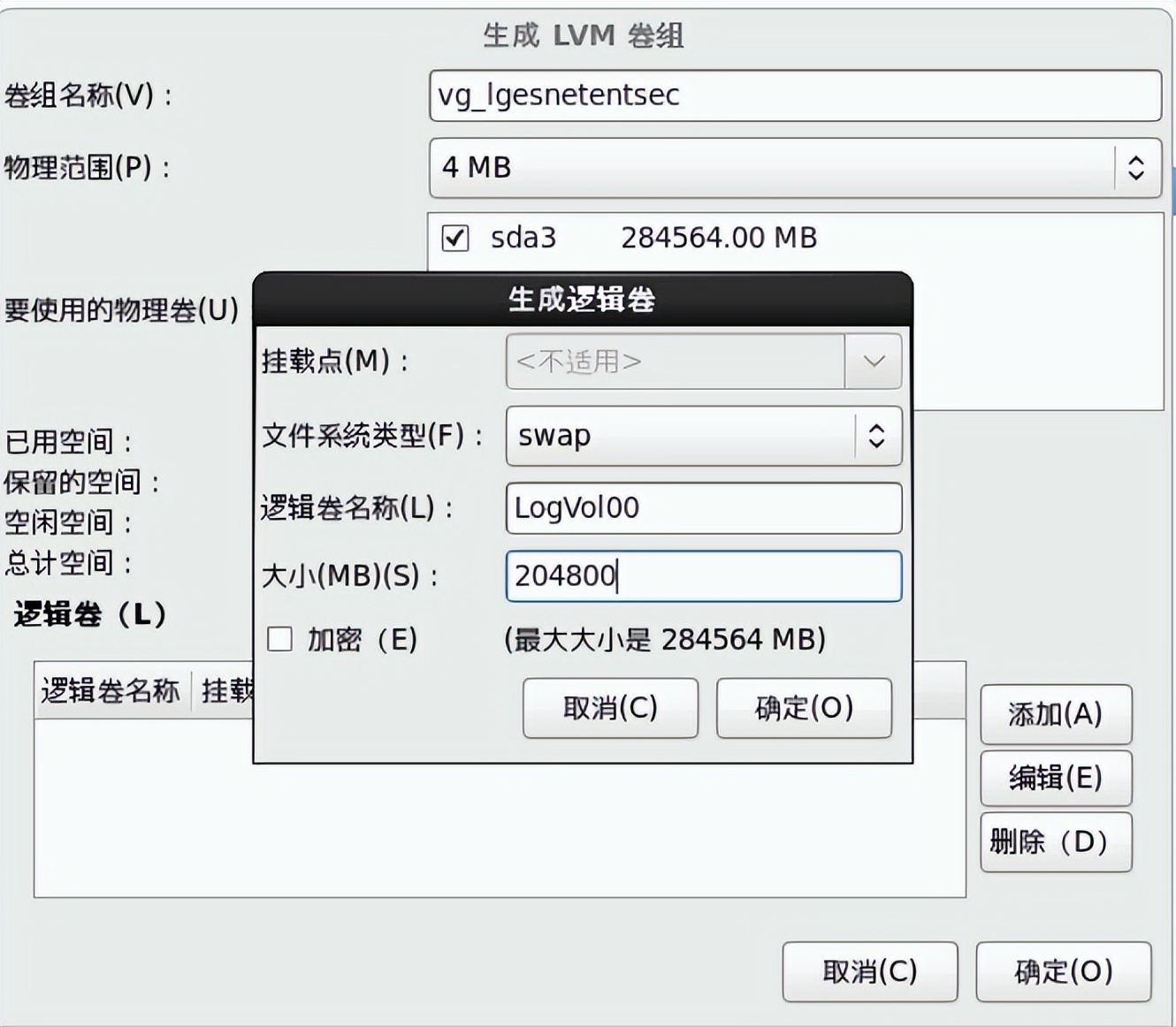Image resolution: width=1176 pixels, height=1027 pixels.
Task: Click 取消(C) at the bottom of the window
Action: click(870, 971)
